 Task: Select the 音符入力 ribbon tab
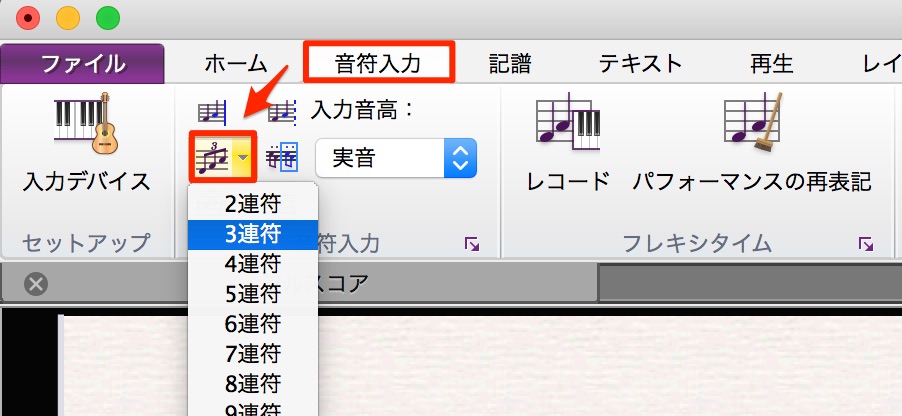click(378, 63)
